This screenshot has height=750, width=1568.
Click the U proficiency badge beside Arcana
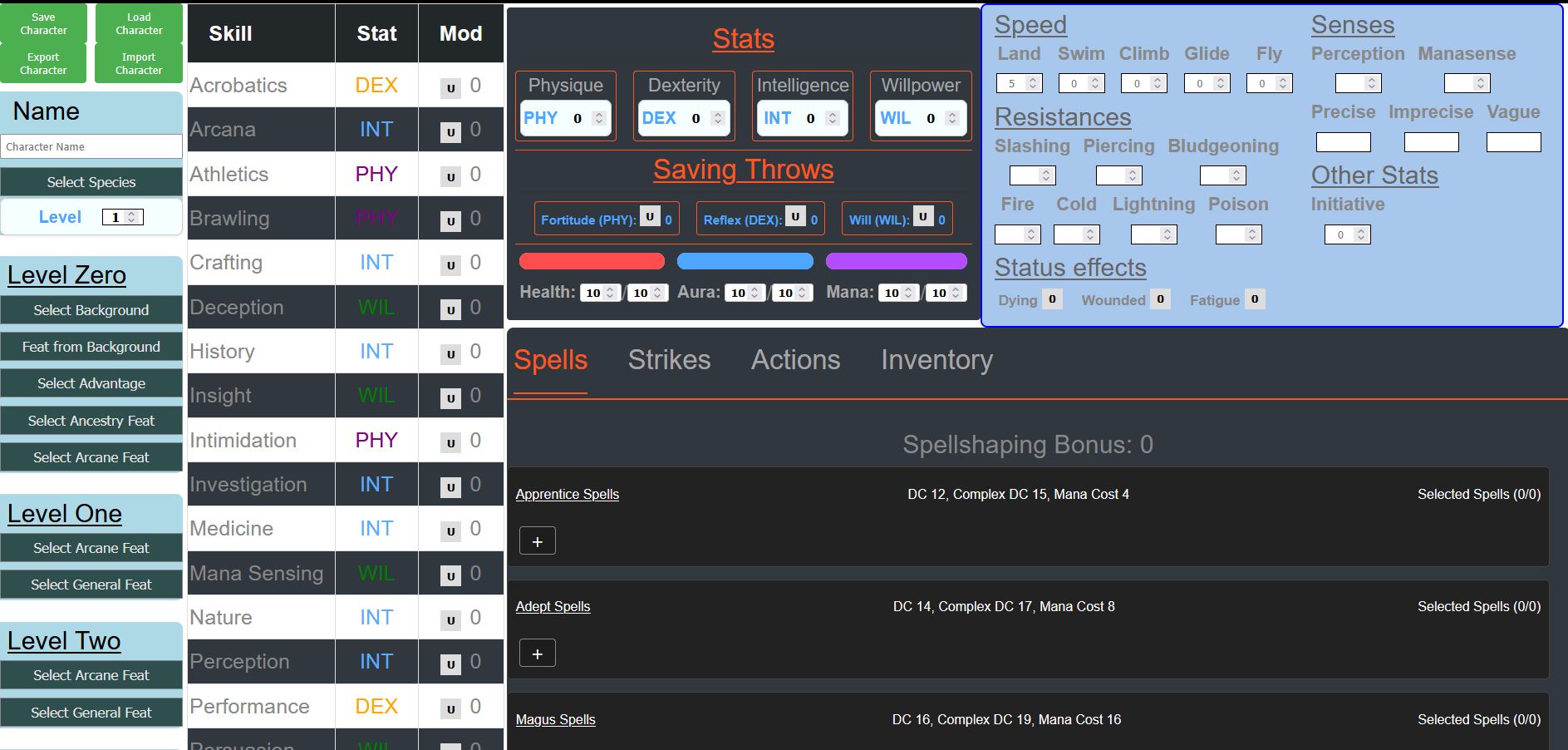(450, 130)
